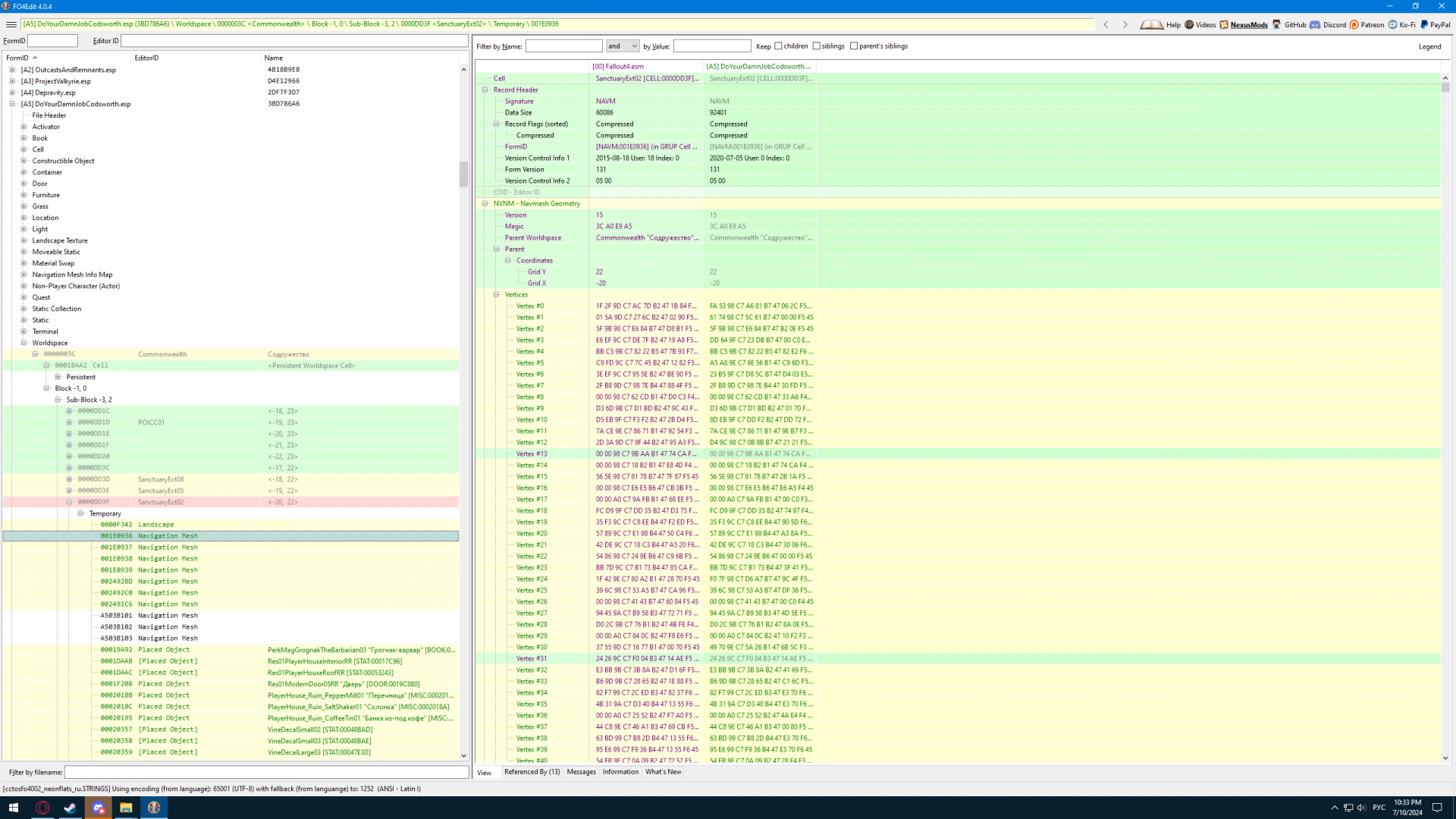This screenshot has height=819, width=1456.
Task: Open the GitHub icon link
Action: tap(1277, 24)
